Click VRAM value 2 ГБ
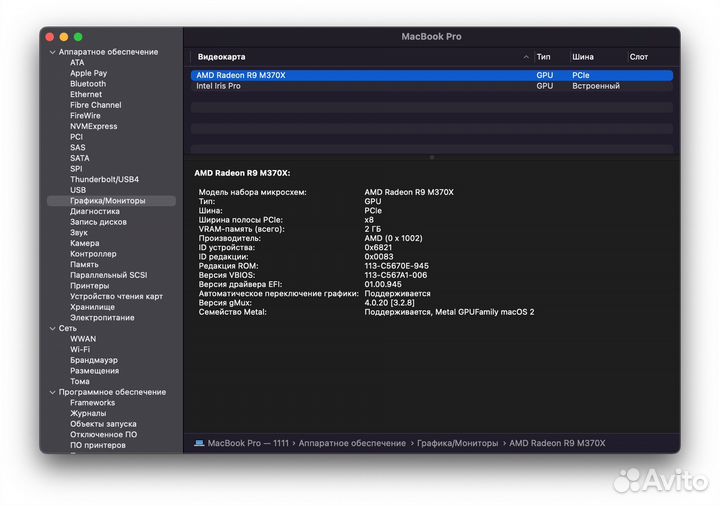The height and width of the screenshot is (506, 720). pyautogui.click(x=373, y=229)
